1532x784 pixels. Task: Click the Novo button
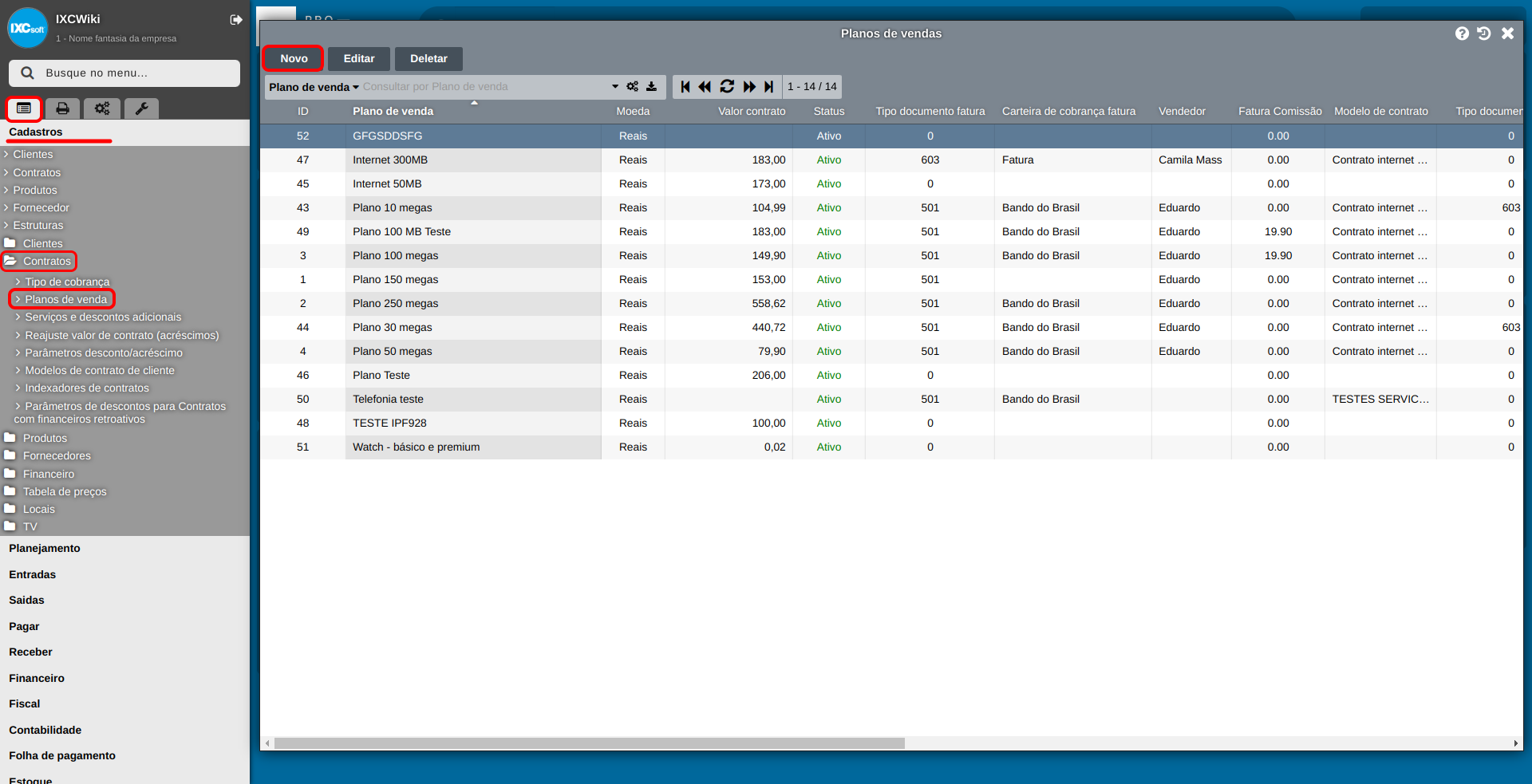coord(294,58)
